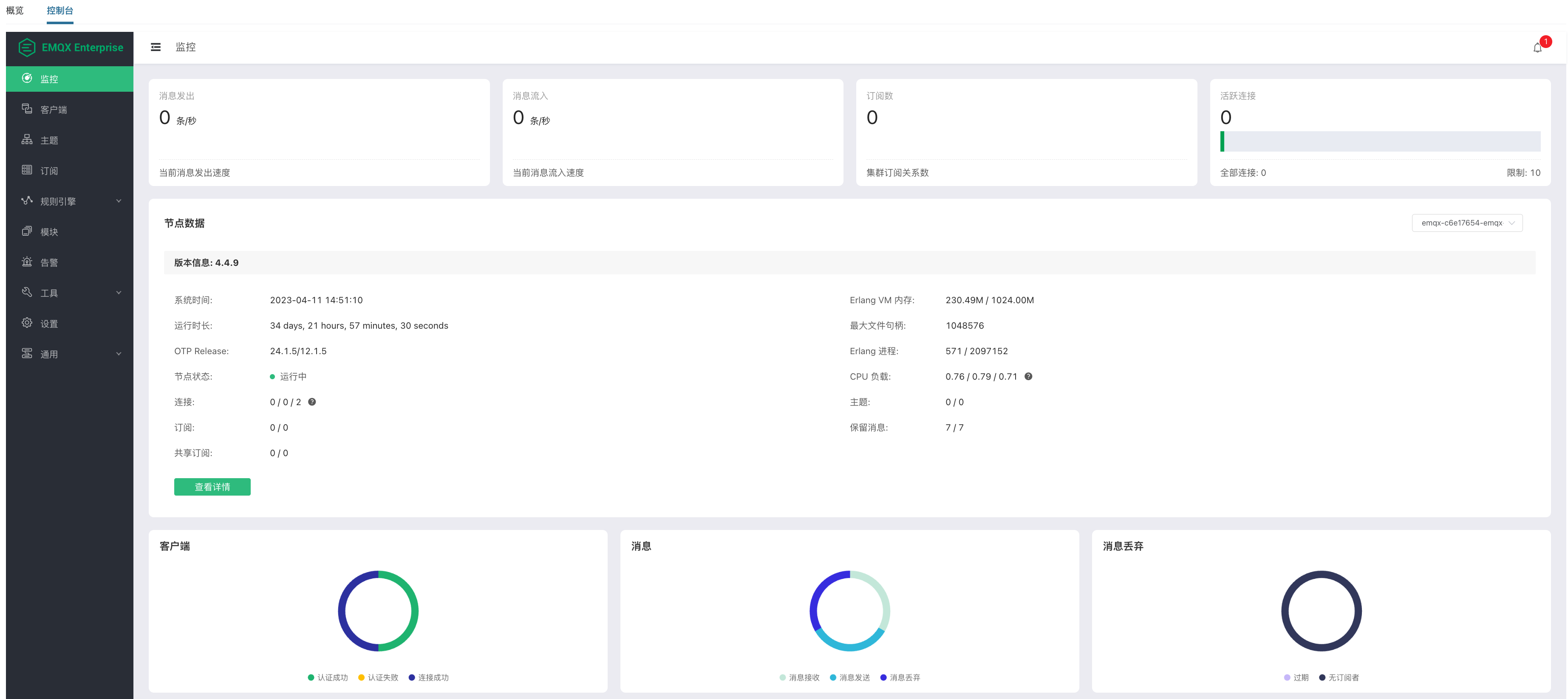The image size is (1568, 699).
Task: Click the Topics (主题) sidebar icon
Action: pyautogui.click(x=27, y=139)
